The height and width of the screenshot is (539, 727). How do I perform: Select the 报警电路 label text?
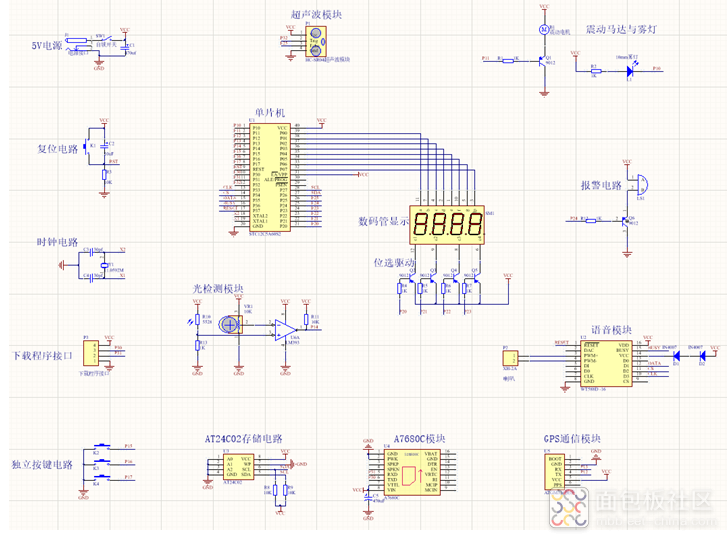coord(600,186)
